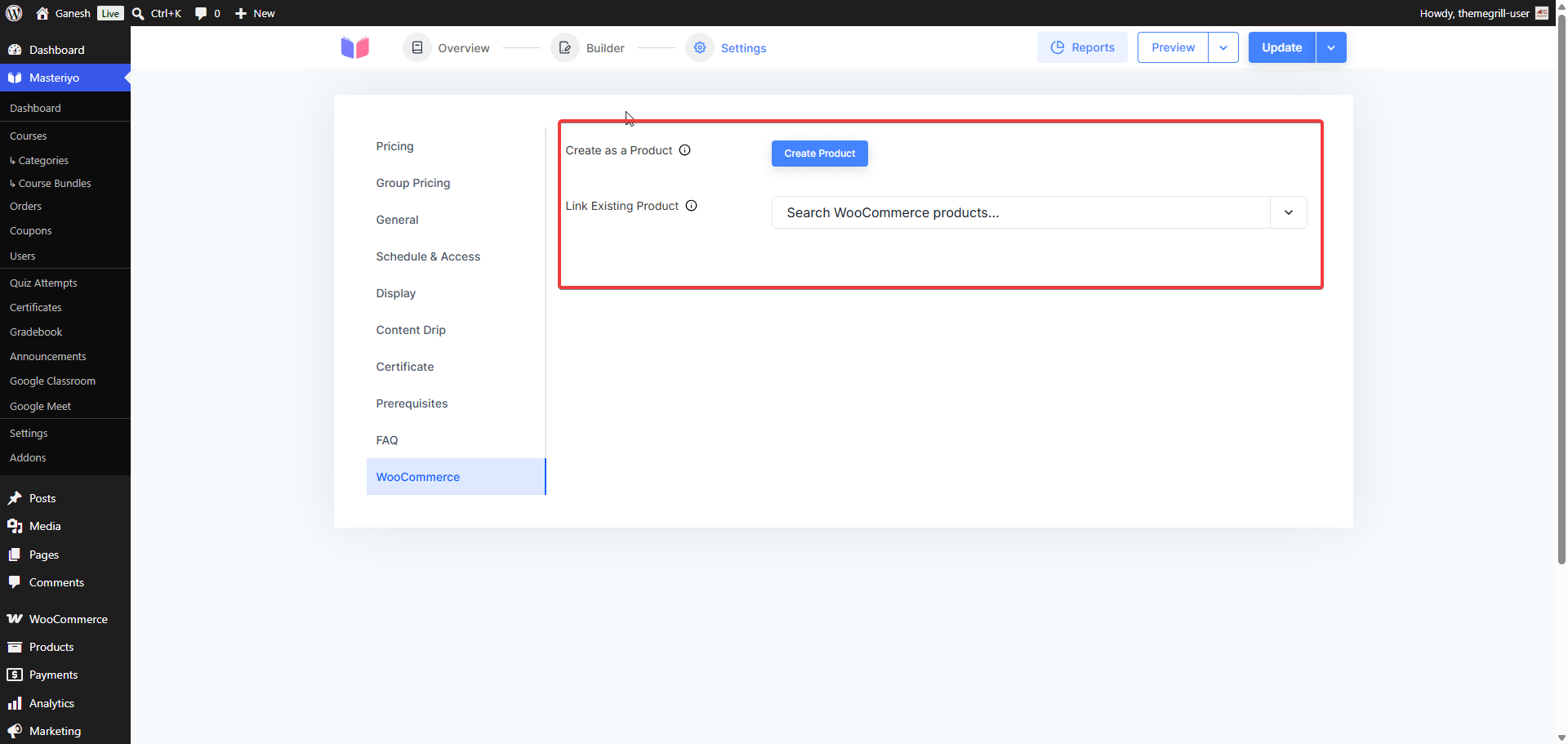Open the comments bubble icon in admin bar

click(201, 14)
